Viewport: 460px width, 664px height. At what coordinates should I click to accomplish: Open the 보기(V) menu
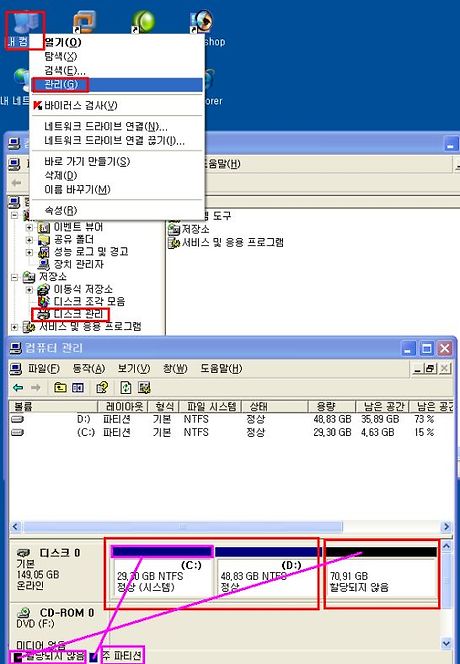pos(134,368)
